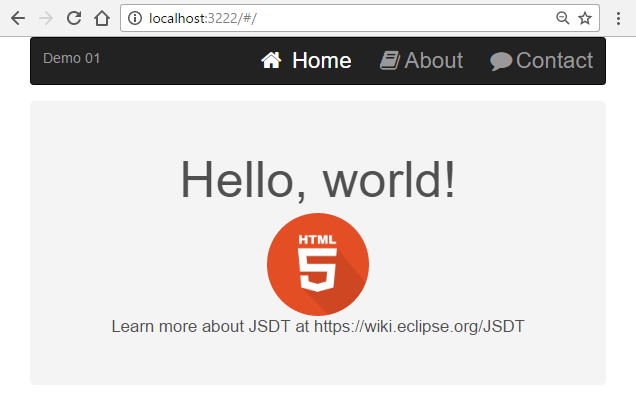Click the speech bubble icon beside Contact
636x411 pixels.
501,61
